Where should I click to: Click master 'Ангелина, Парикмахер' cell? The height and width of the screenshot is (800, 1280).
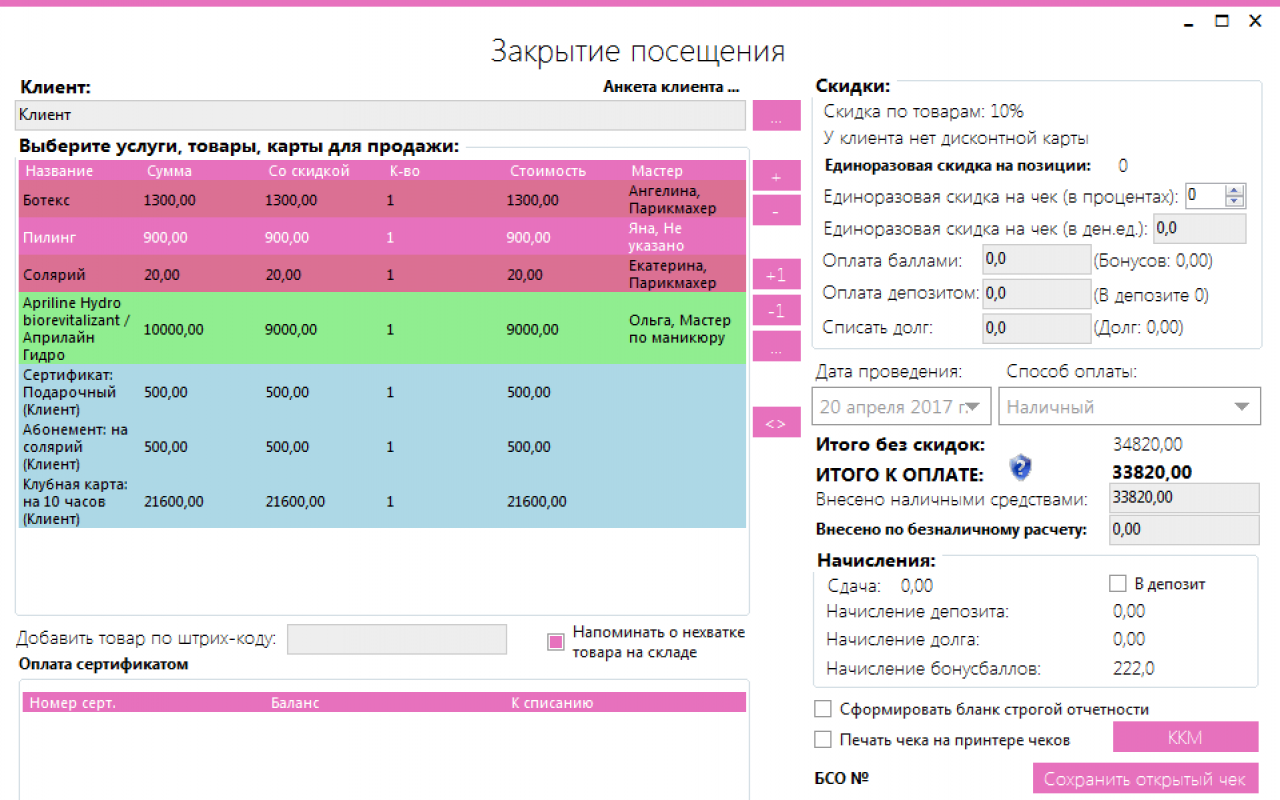[x=673, y=200]
